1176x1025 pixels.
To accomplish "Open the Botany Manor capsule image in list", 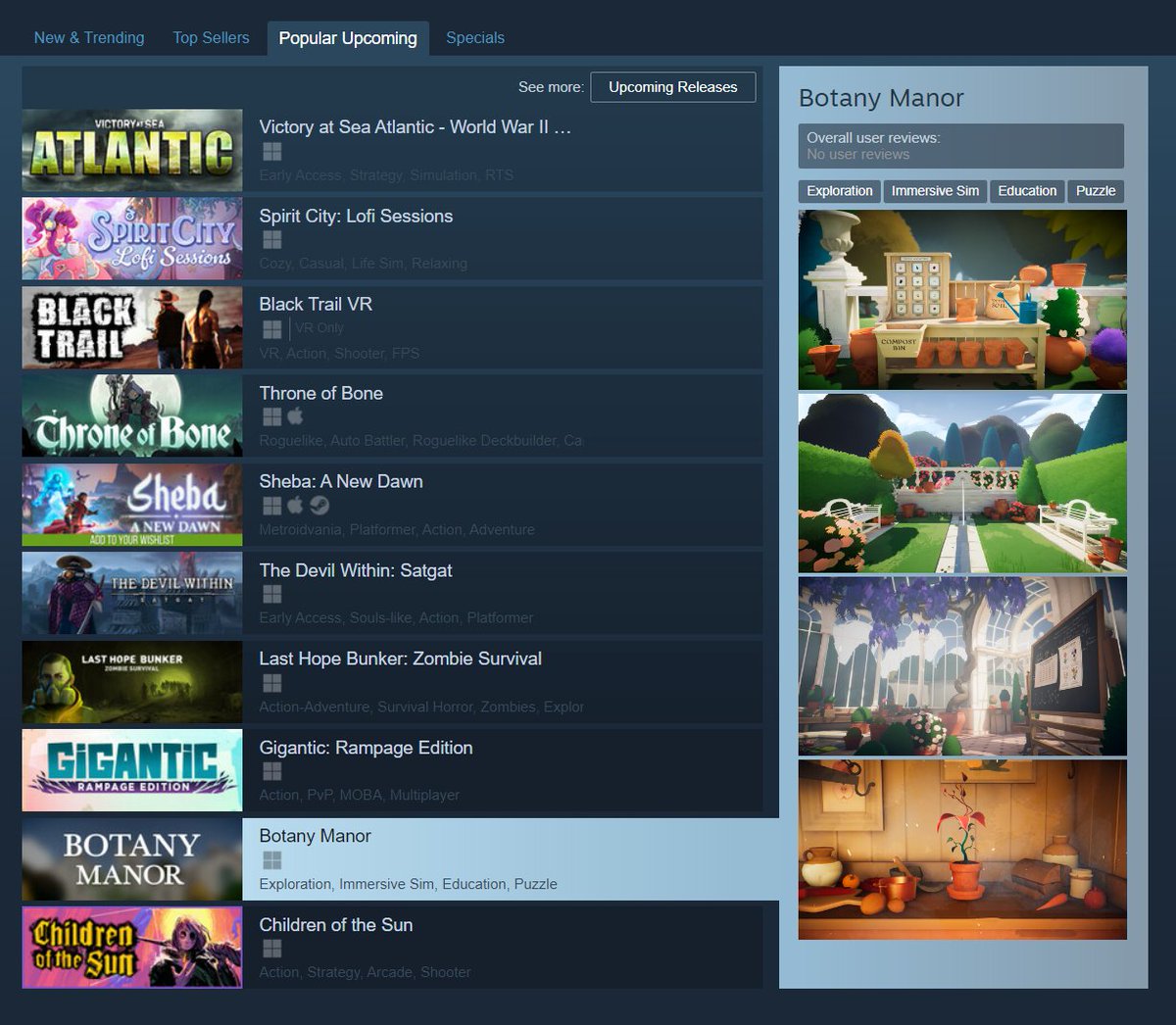I will (x=132, y=859).
